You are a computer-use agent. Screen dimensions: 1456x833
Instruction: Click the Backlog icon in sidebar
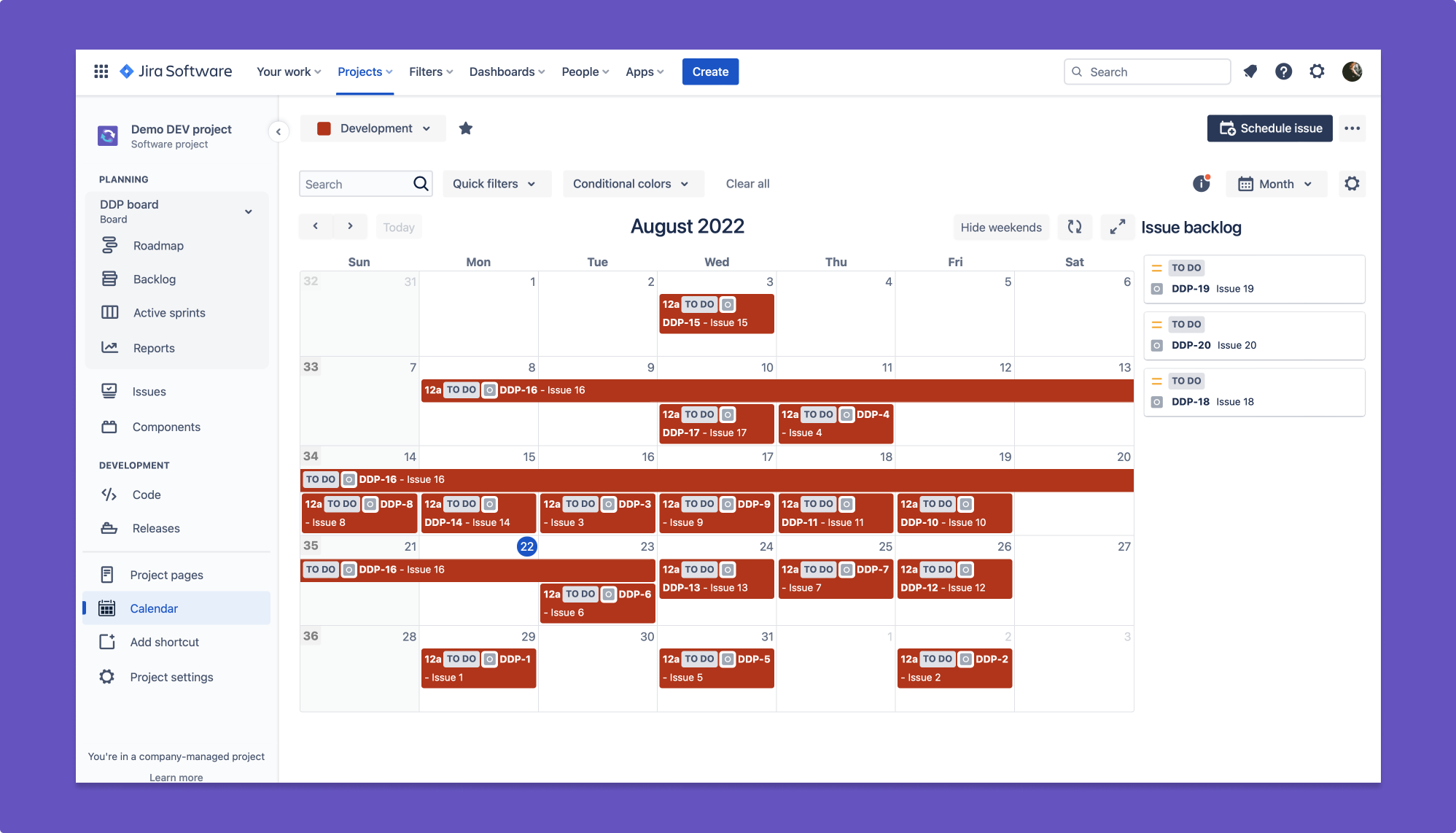[108, 278]
